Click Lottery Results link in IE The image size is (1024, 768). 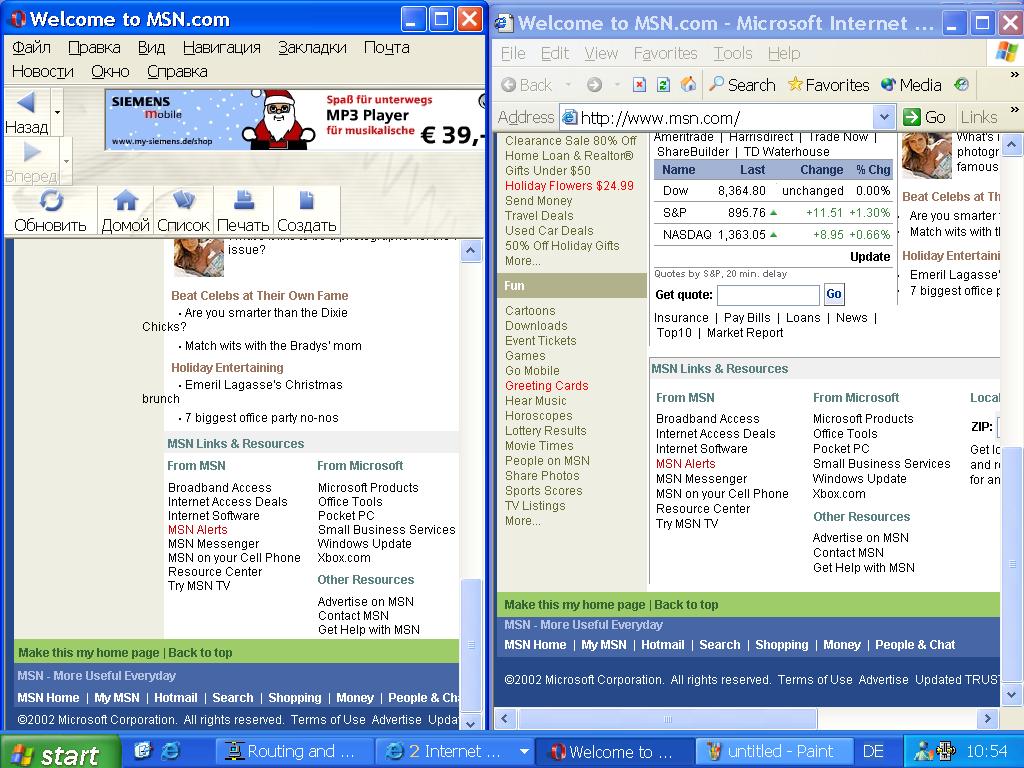[x=546, y=430]
